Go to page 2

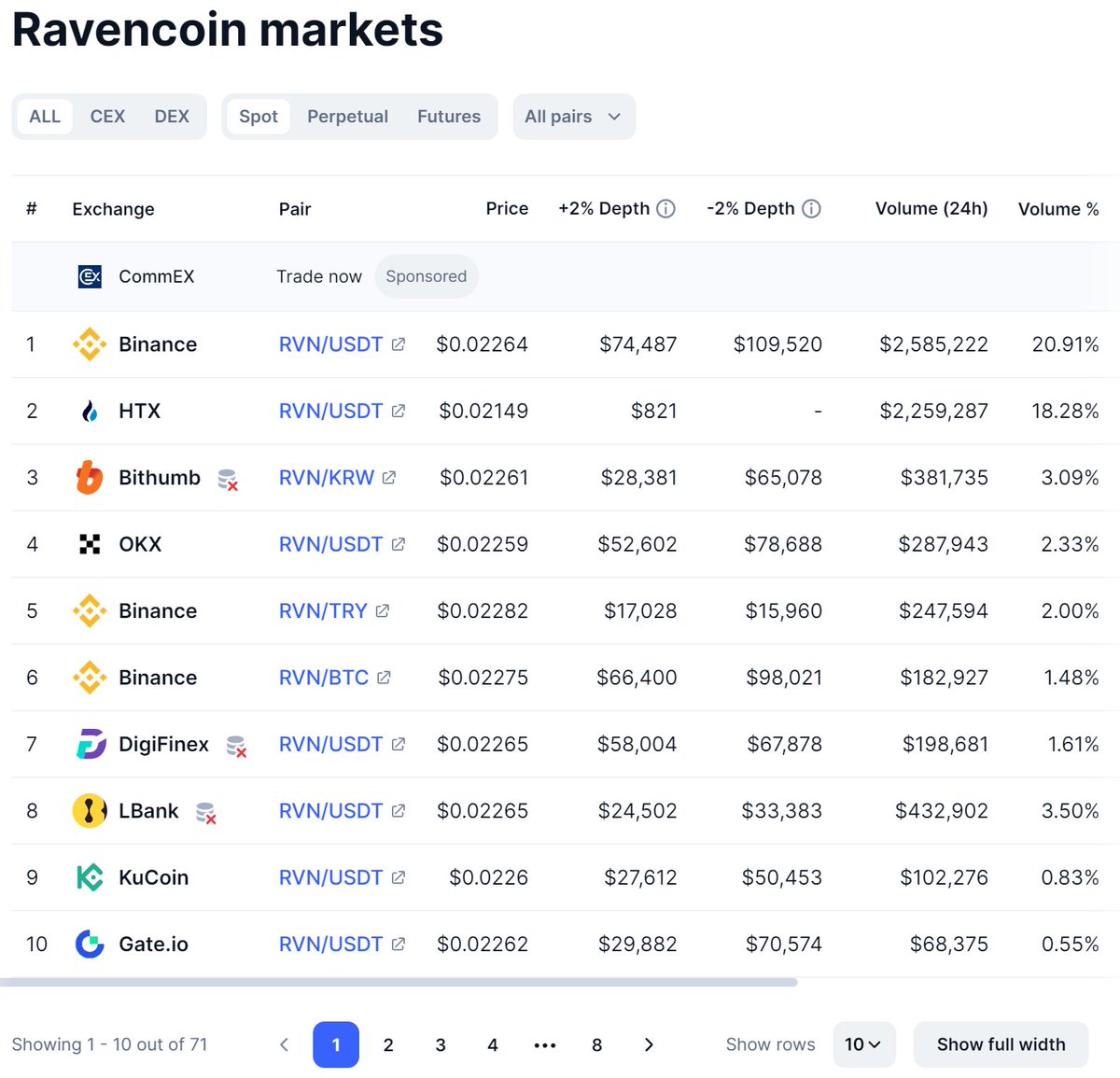pyautogui.click(x=388, y=1044)
